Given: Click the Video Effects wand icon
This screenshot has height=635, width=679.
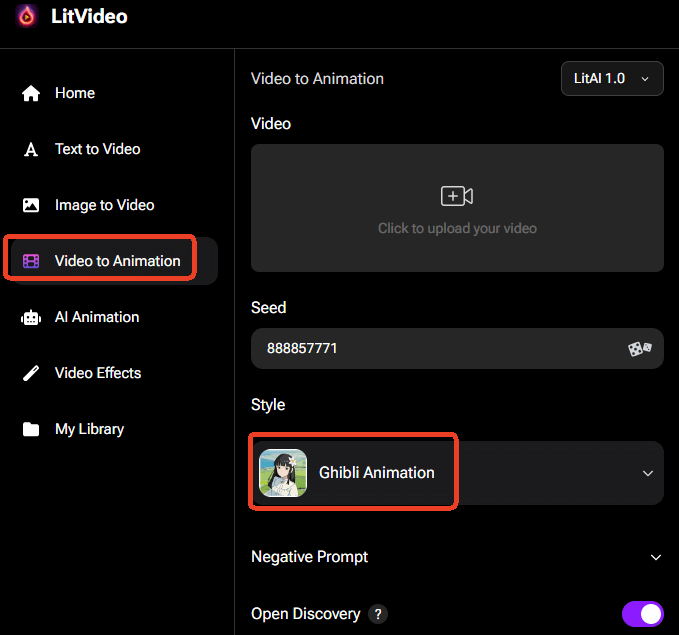Looking at the screenshot, I should pos(31,373).
